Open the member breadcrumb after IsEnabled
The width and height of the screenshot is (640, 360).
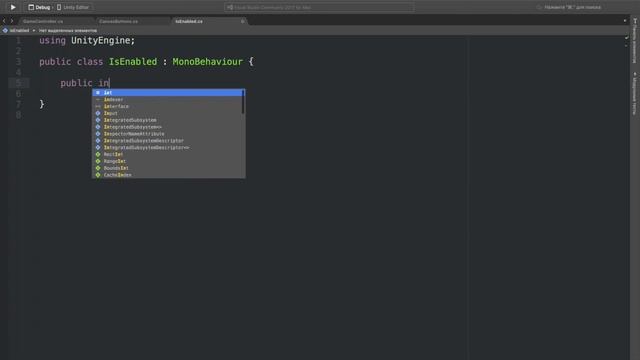pyautogui.click(x=68, y=31)
